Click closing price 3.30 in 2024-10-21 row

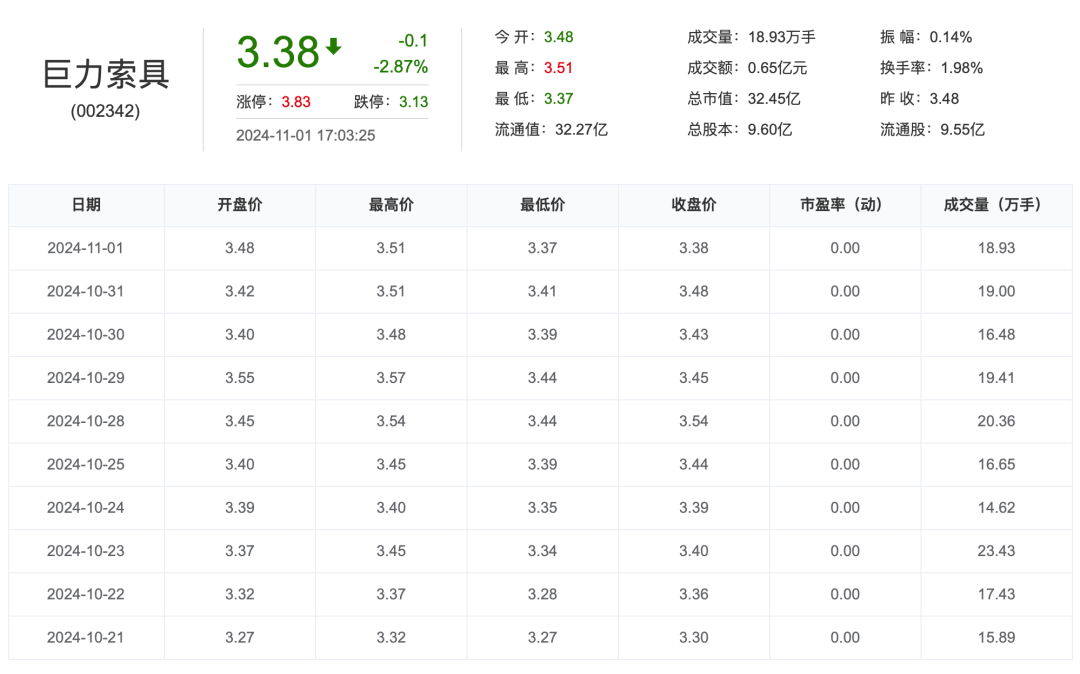(694, 638)
